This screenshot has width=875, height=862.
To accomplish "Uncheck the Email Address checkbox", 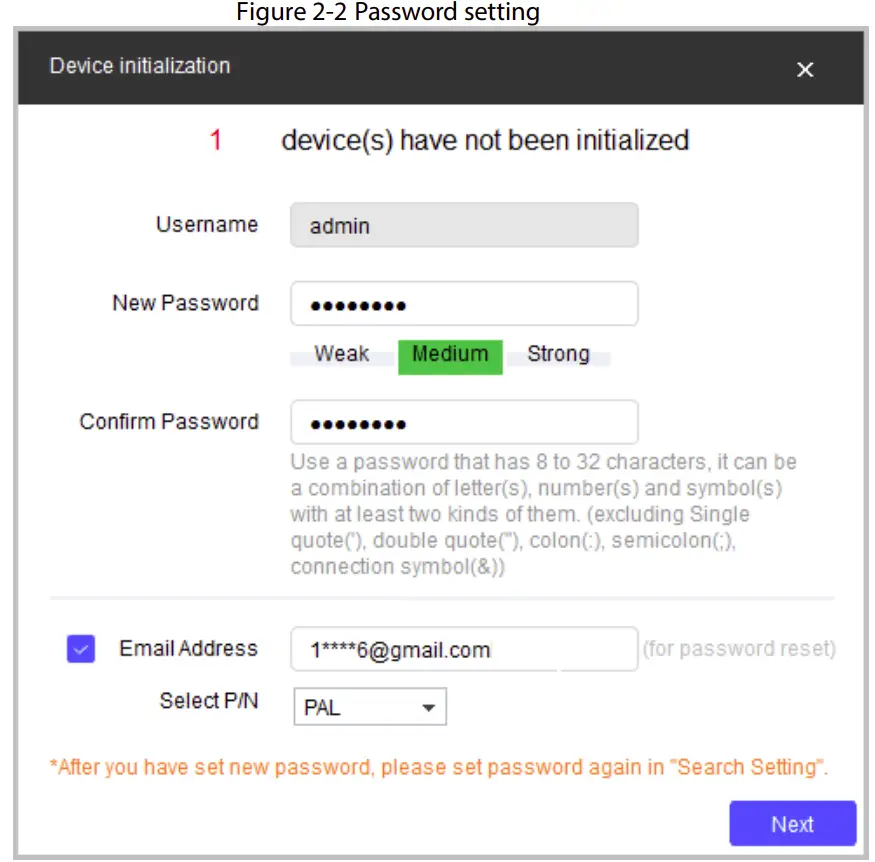I will [81, 649].
